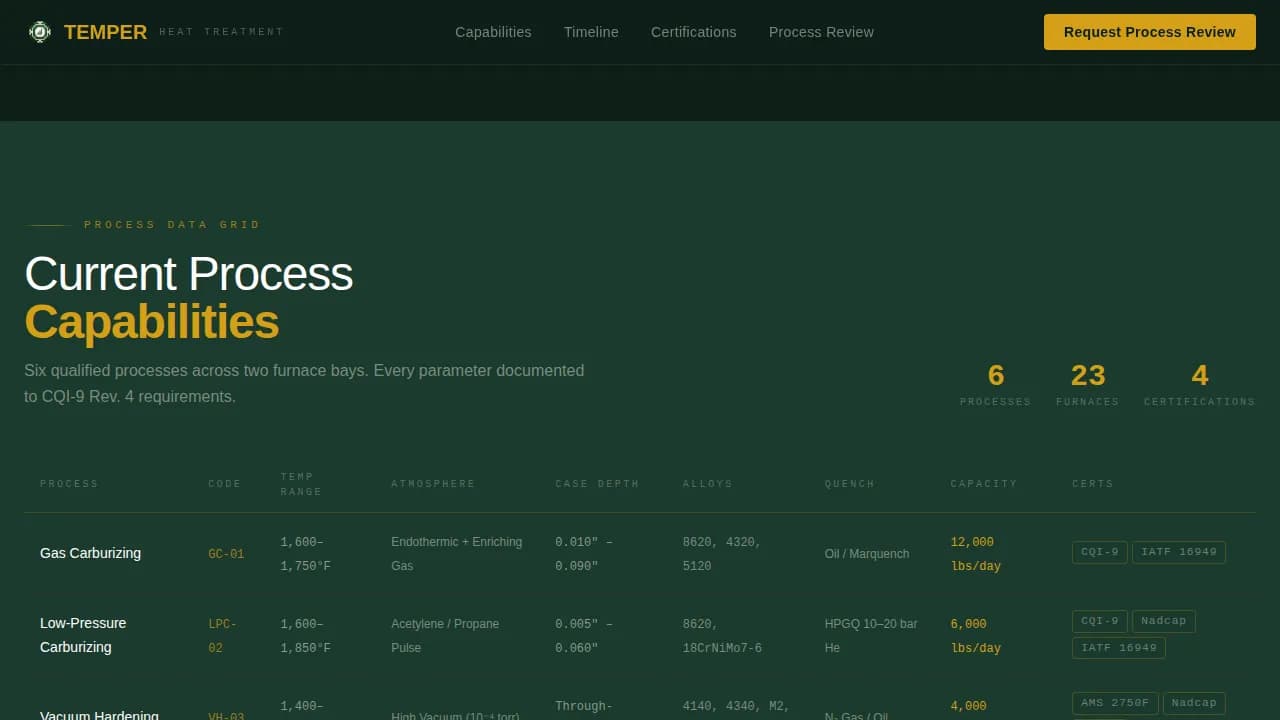1280x720 pixels.
Task: Click the PROCESS DATA GRID heading label
Action: 171,224
